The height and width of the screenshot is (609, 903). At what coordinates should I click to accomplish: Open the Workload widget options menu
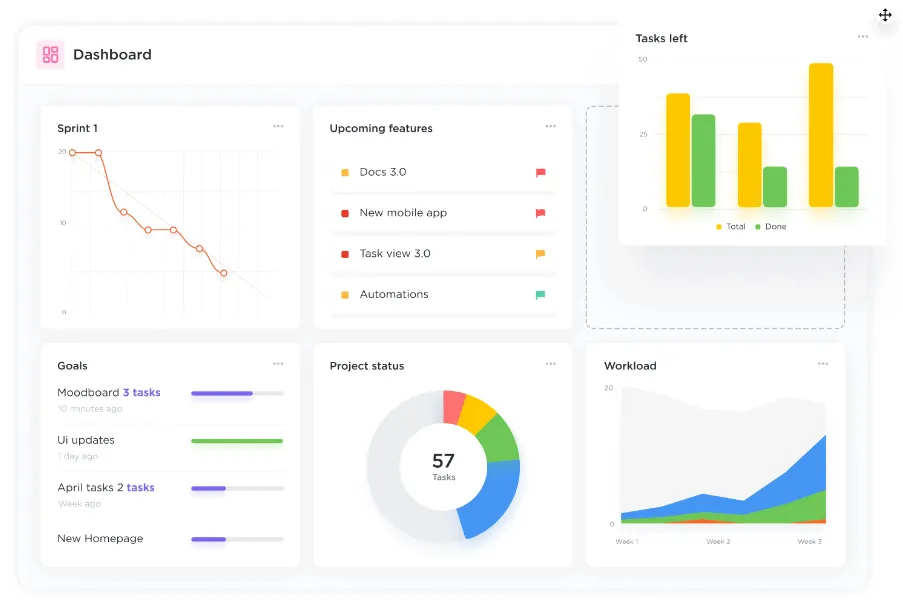tap(823, 364)
